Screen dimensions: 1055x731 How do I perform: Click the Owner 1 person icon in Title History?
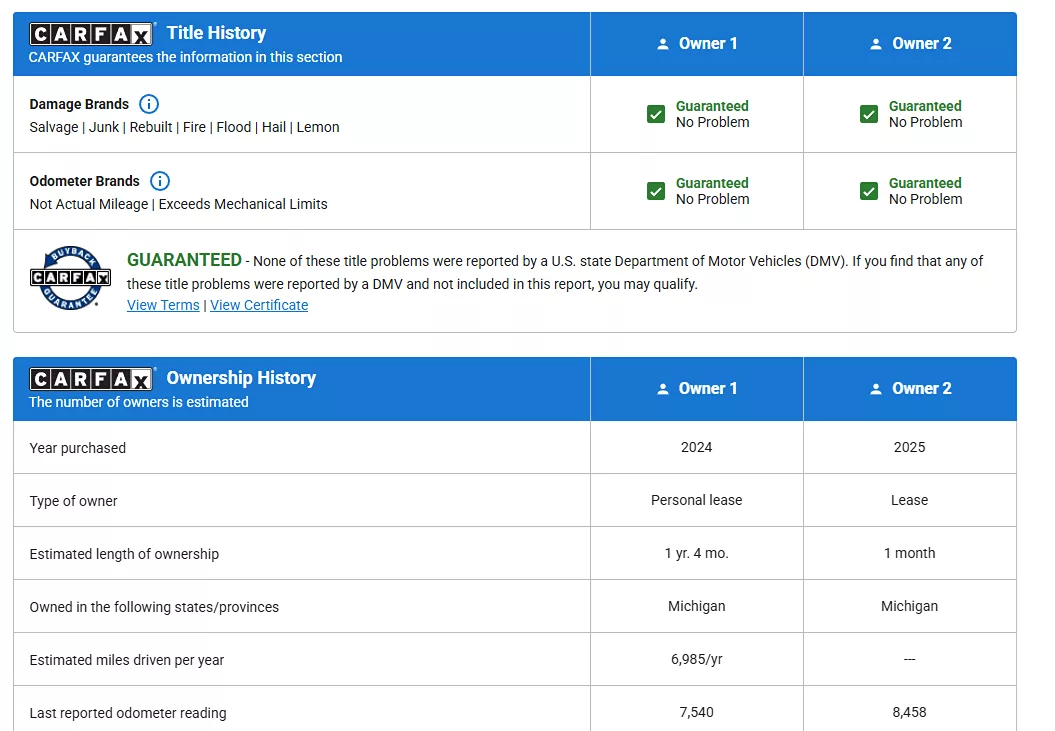coord(662,44)
